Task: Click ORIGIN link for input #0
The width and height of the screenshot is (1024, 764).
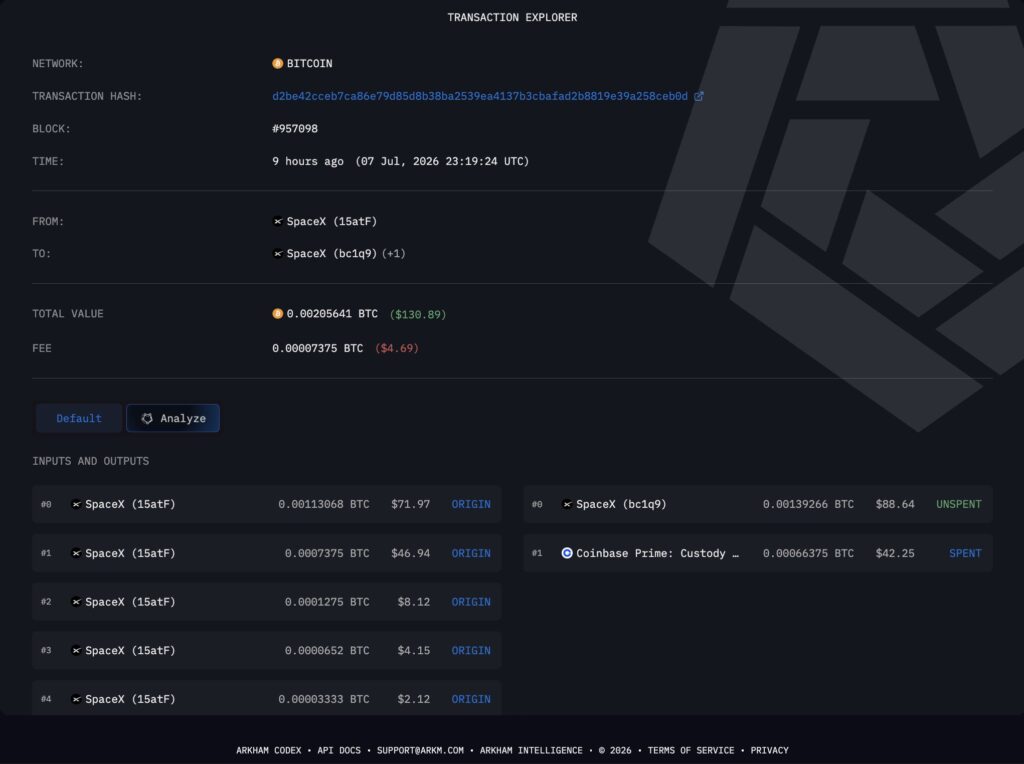Action: tap(471, 504)
